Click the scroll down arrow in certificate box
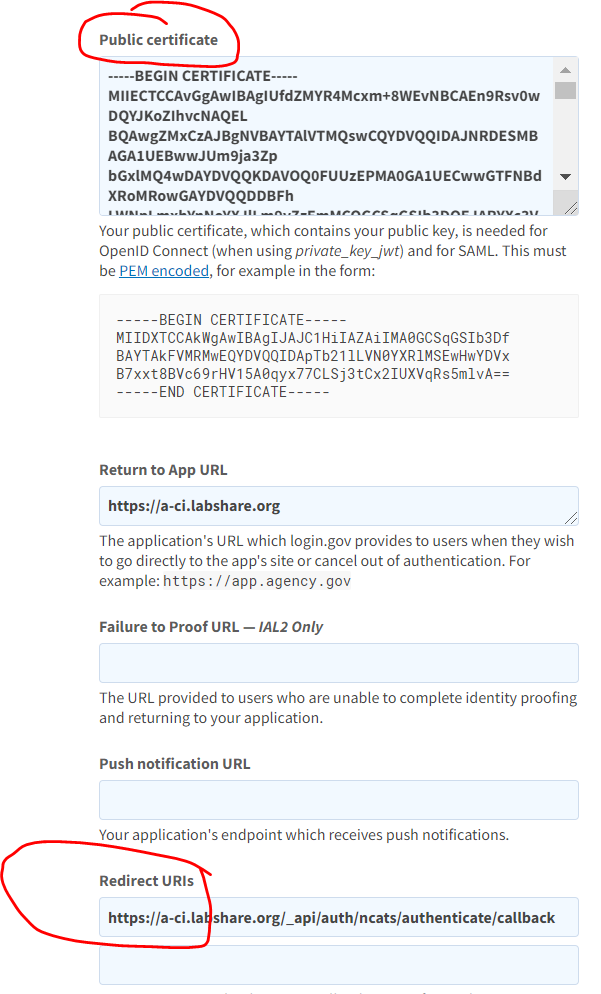This screenshot has width=601, height=994. pyautogui.click(x=565, y=176)
